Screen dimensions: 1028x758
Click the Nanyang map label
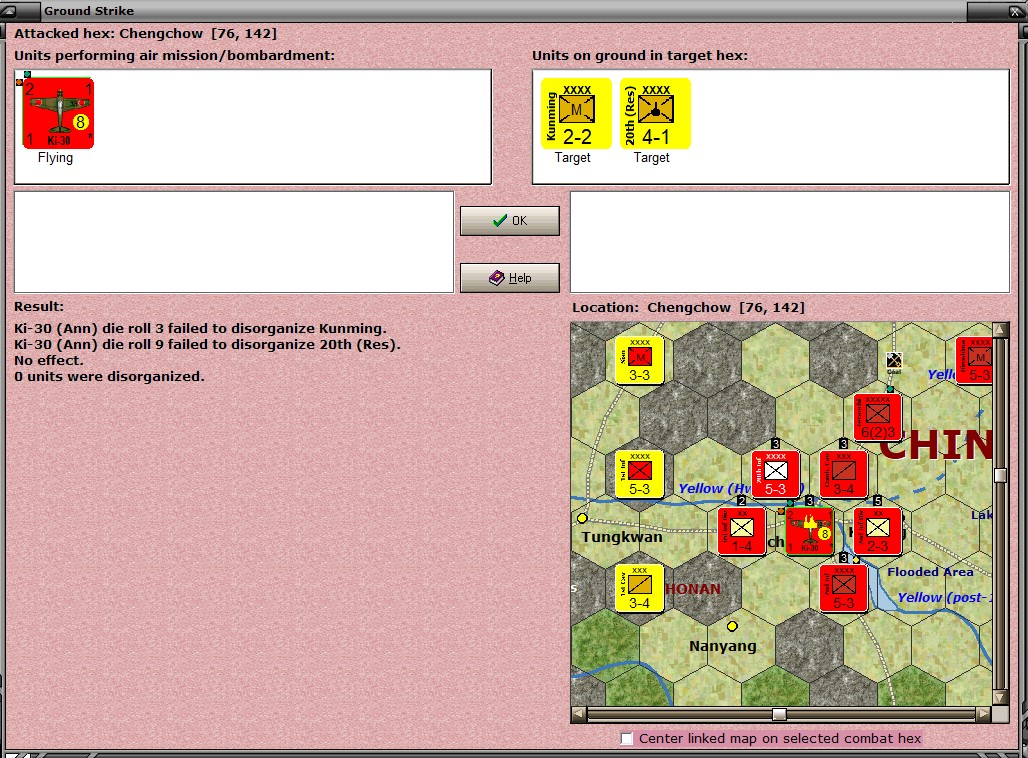[722, 646]
